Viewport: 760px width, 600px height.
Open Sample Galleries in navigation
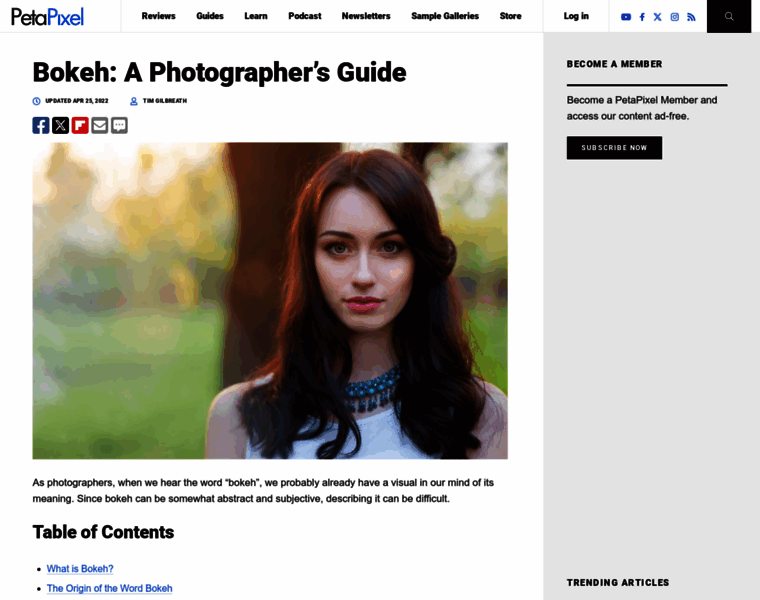pos(445,16)
